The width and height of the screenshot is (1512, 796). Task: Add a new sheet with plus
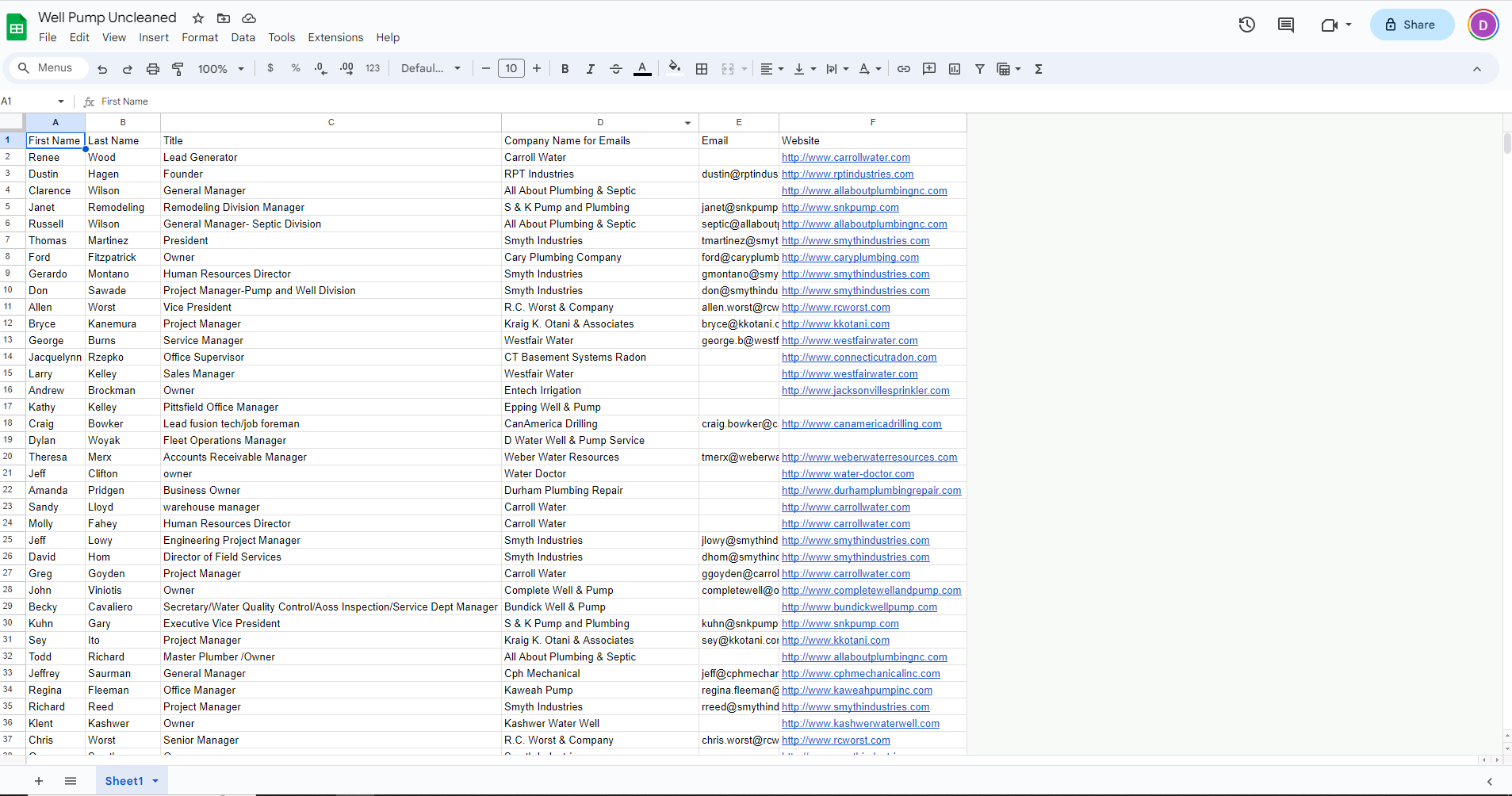pos(39,781)
